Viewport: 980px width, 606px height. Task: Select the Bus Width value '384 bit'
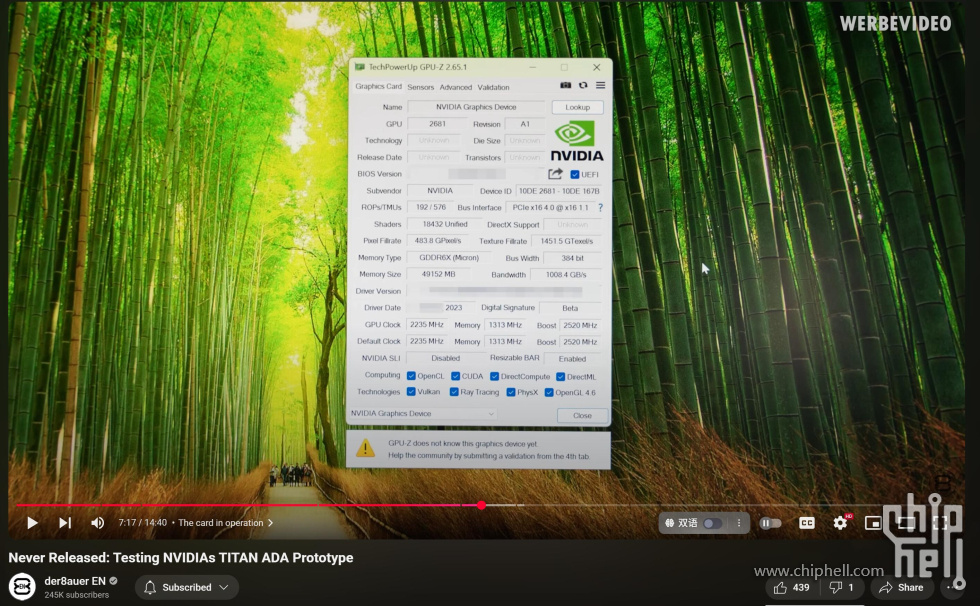point(572,258)
